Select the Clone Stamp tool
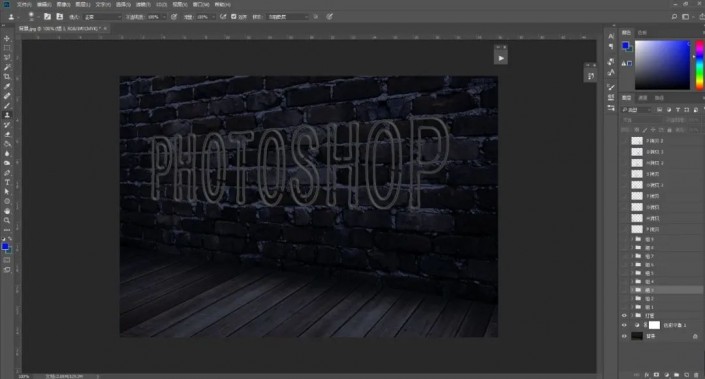Screen dimensions: 705x379 (7, 115)
